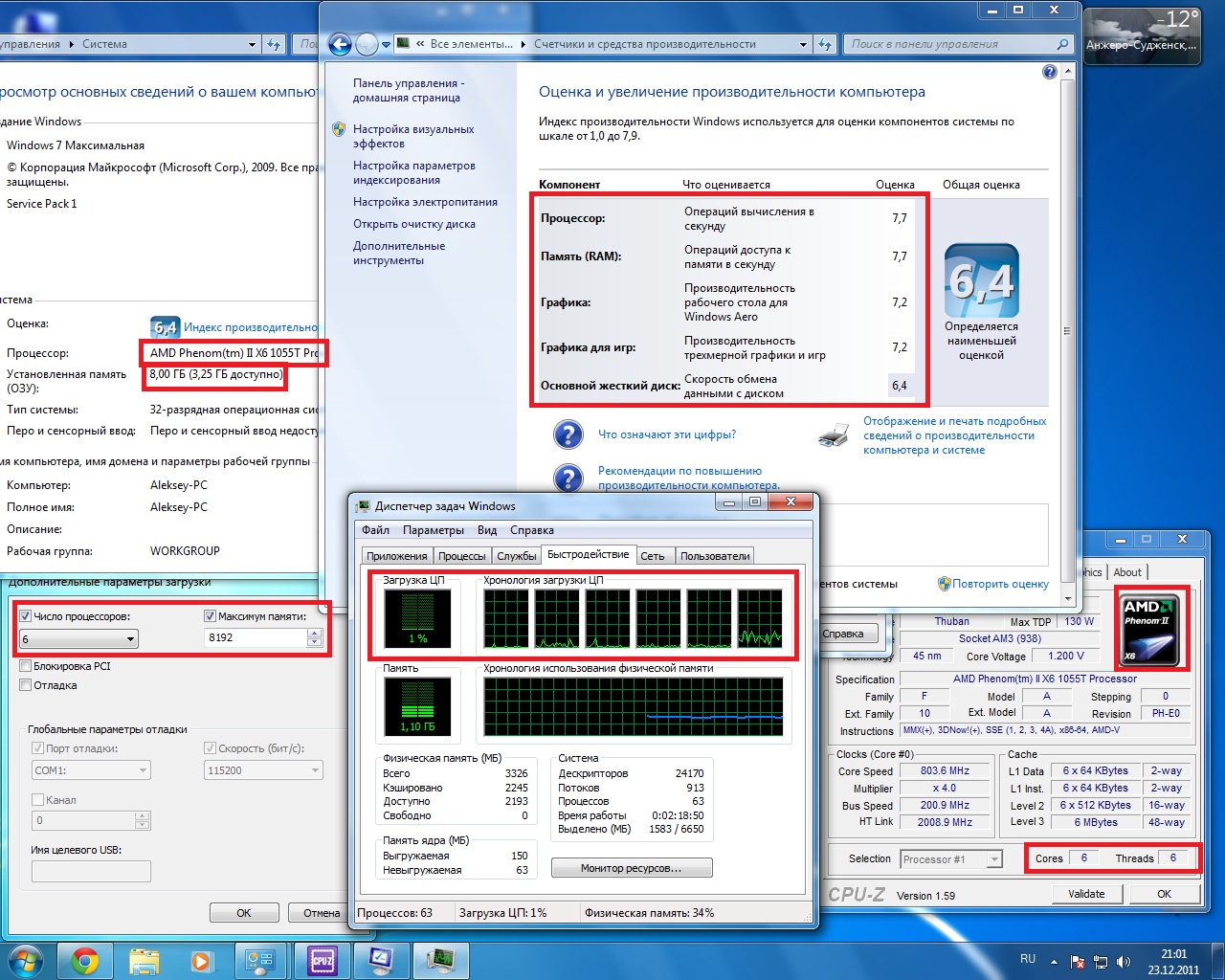Expand address bar history in performance window

click(x=804, y=44)
